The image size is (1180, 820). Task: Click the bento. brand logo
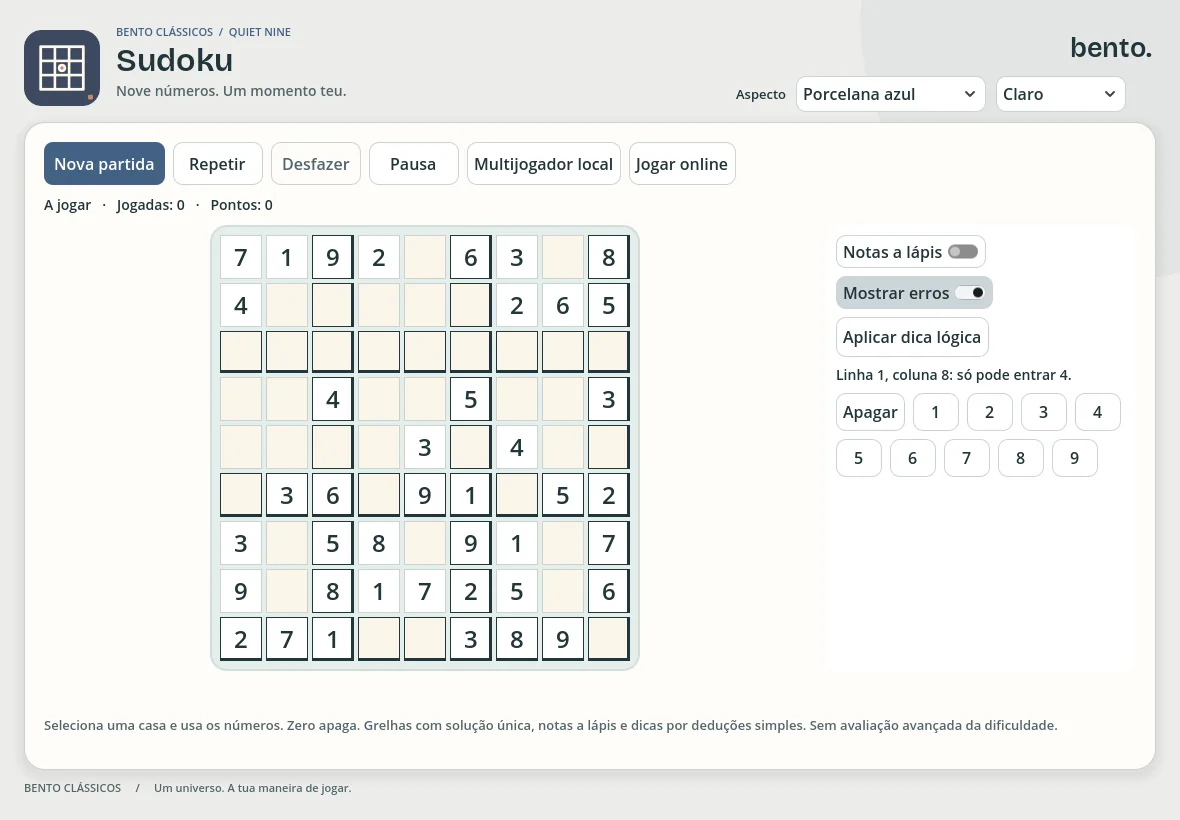[x=1111, y=47]
